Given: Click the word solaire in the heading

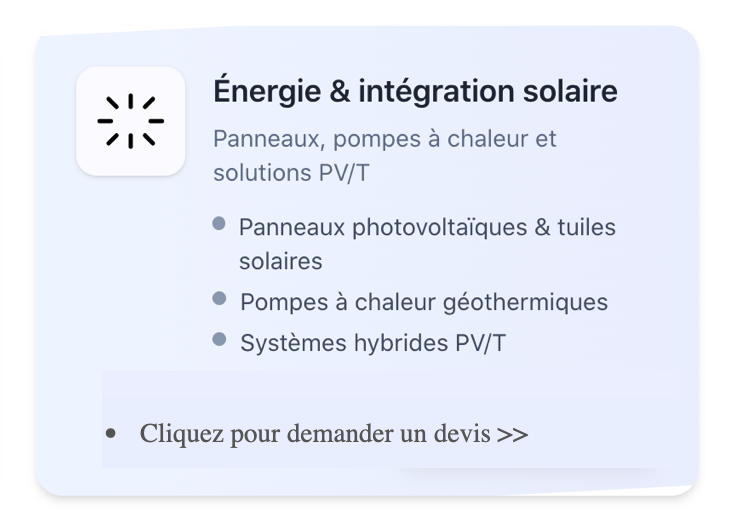Looking at the screenshot, I should tap(570, 92).
